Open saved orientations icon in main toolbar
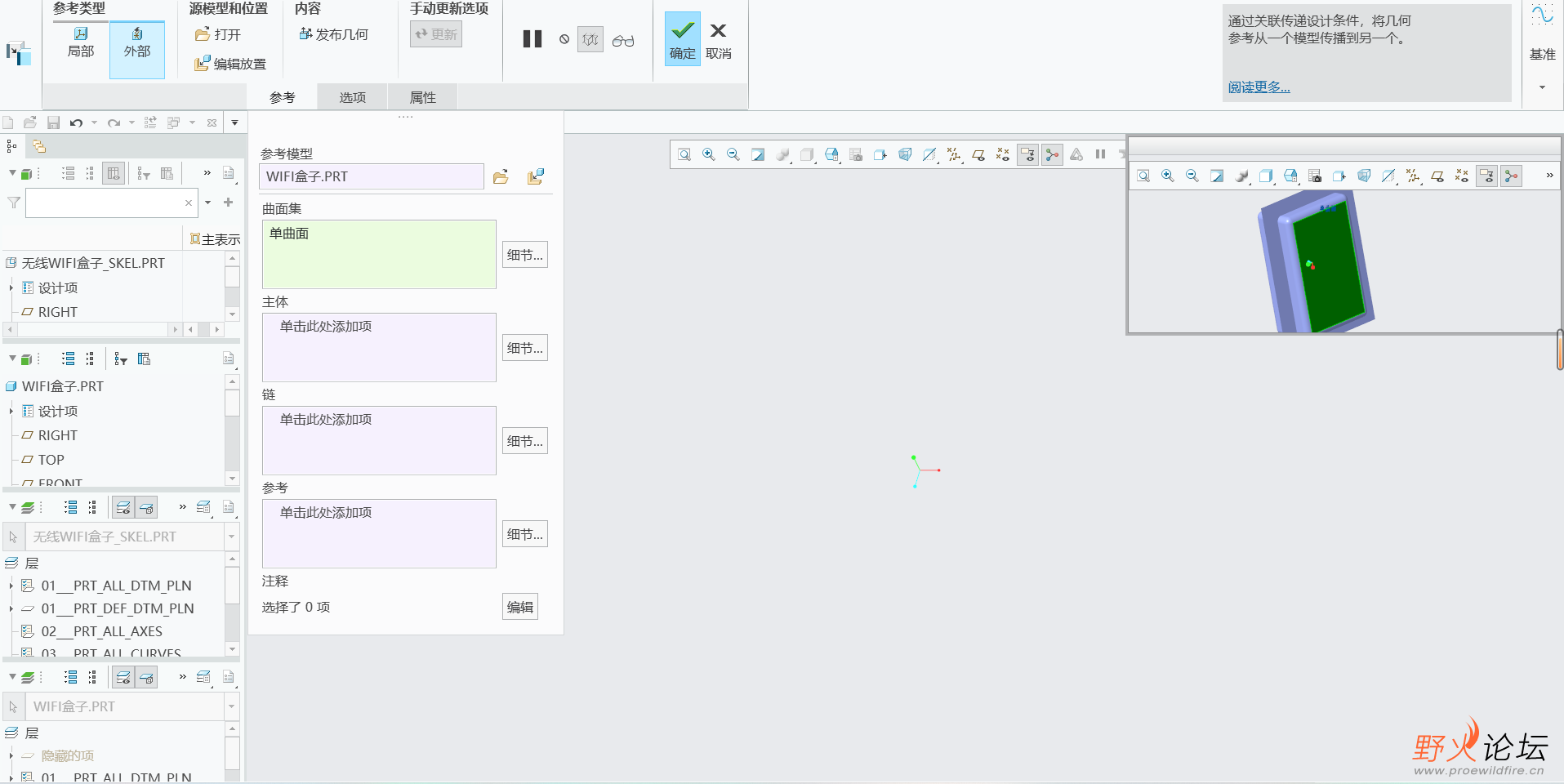1564x784 pixels. click(x=831, y=154)
